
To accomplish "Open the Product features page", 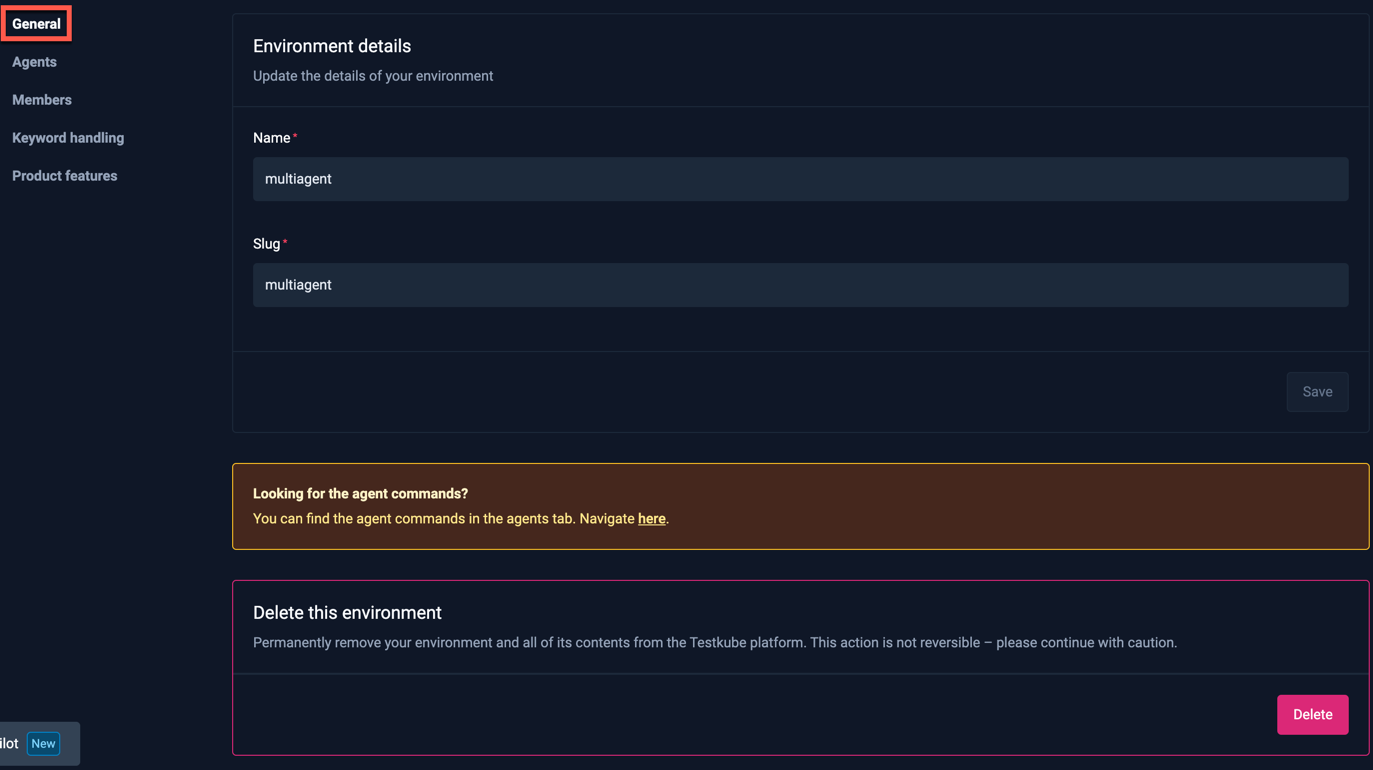I will 64,175.
